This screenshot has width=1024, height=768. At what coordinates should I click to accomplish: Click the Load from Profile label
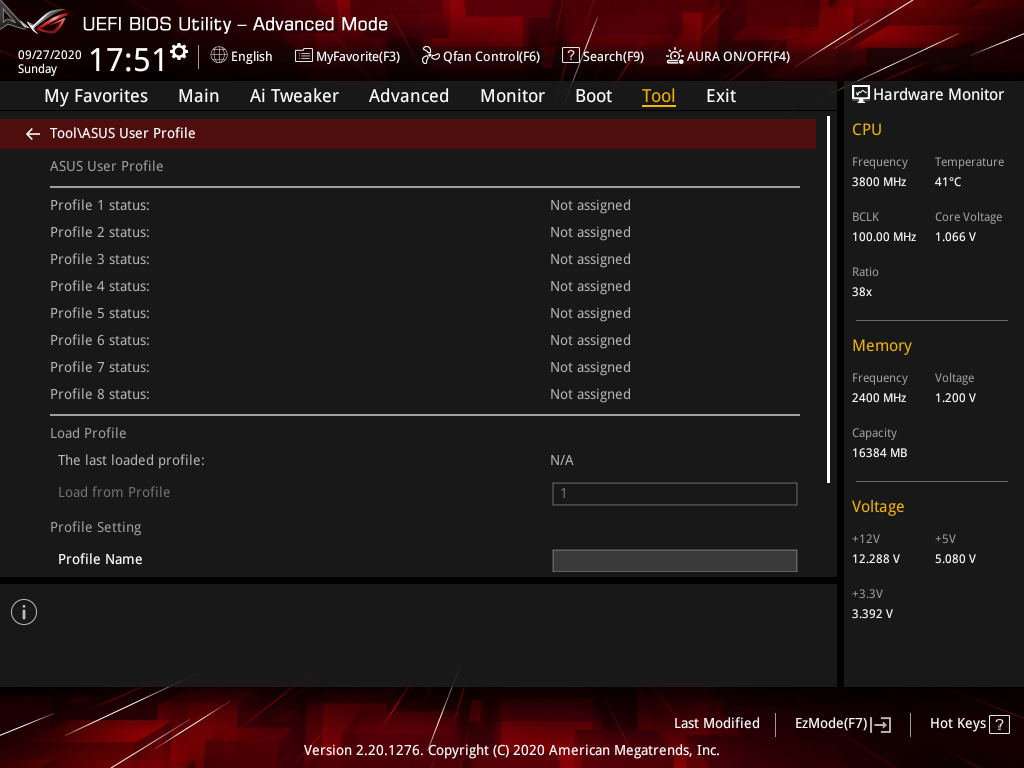(x=114, y=492)
